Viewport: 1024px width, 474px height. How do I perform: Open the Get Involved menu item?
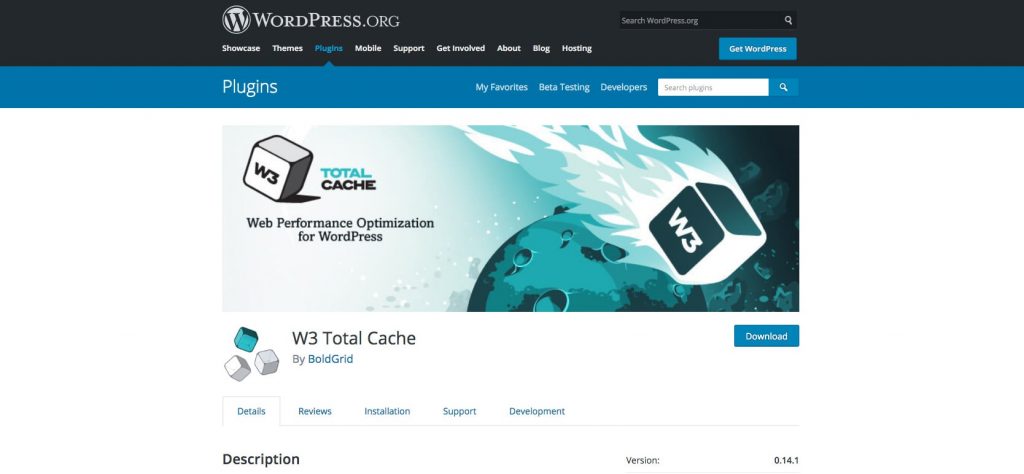(460, 48)
